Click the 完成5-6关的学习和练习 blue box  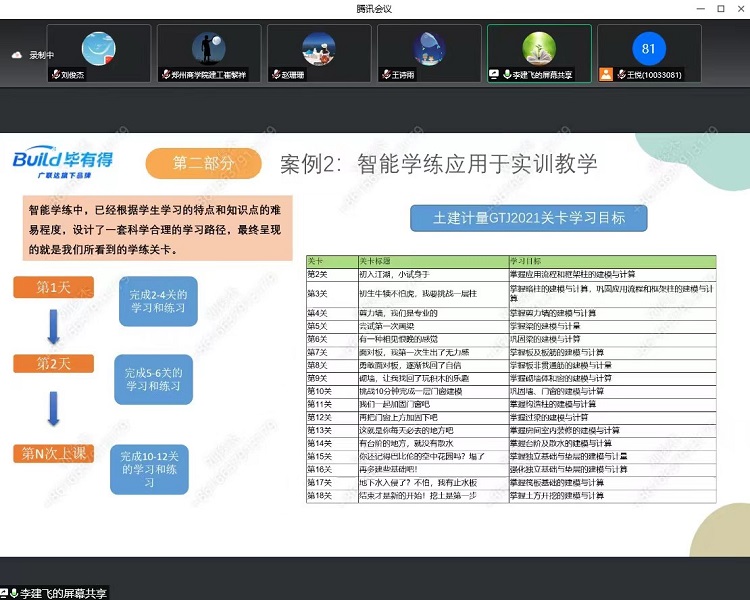[x=153, y=380]
